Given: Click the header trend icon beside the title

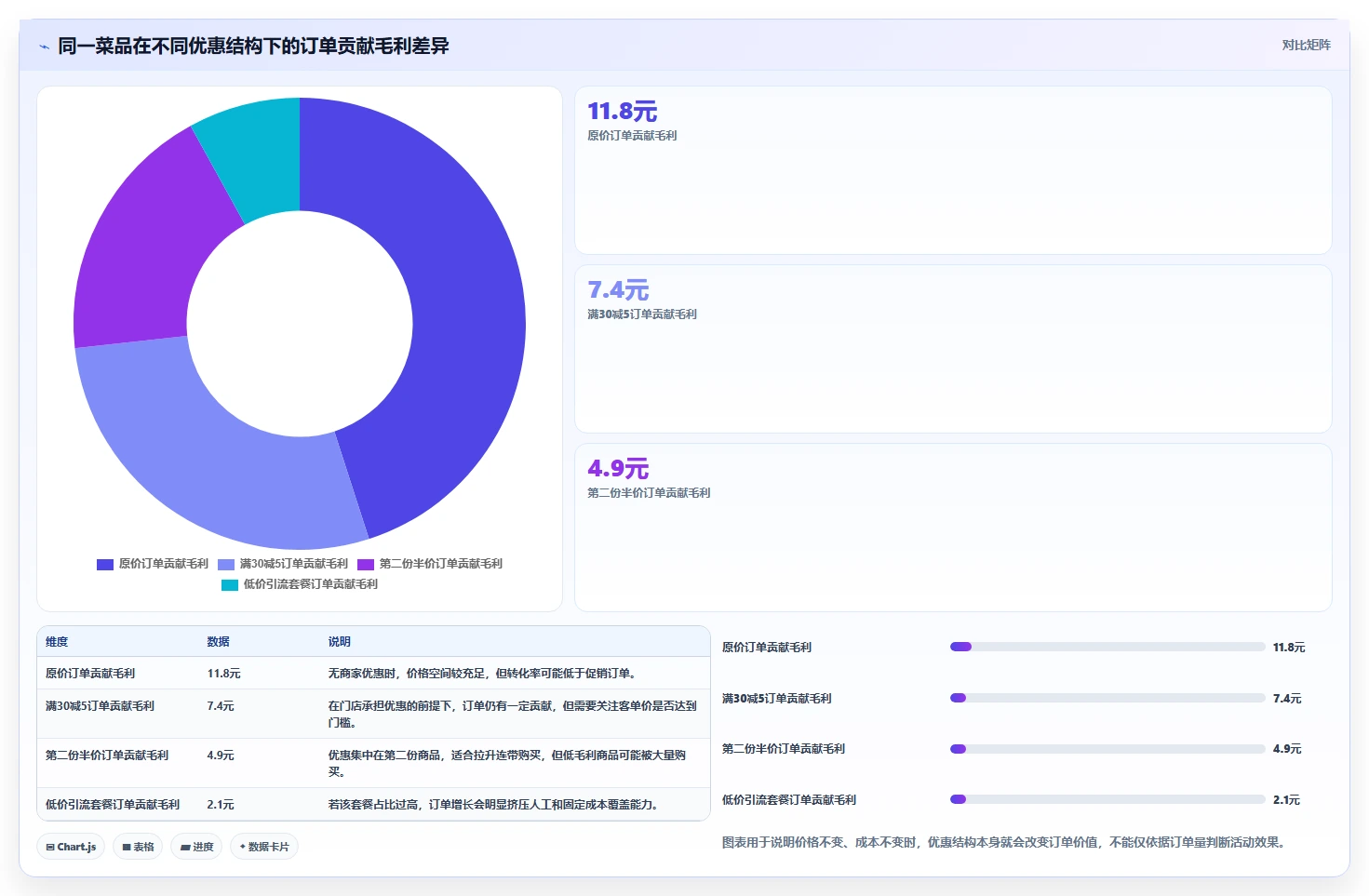Looking at the screenshot, I should click(44, 47).
